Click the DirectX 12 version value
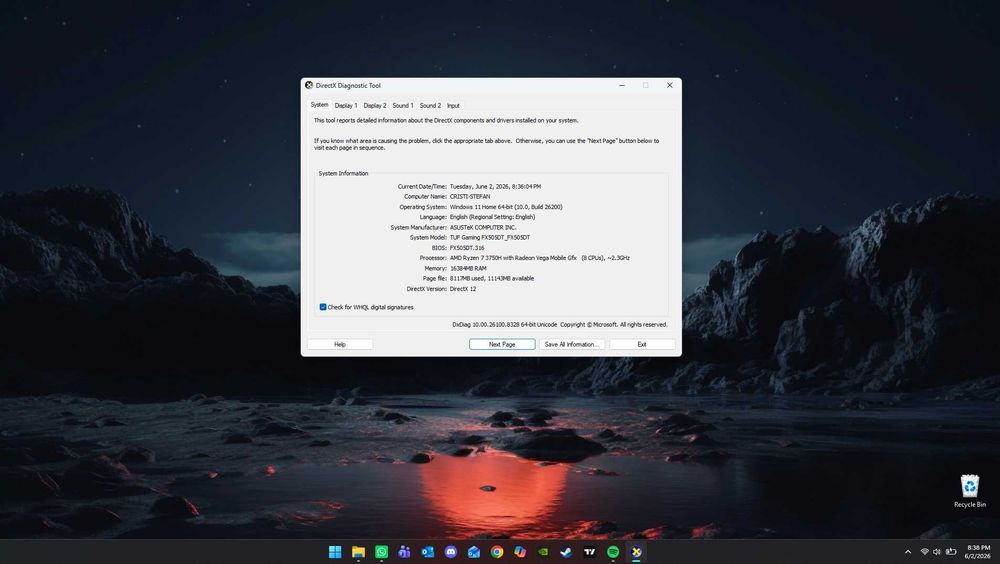 pos(463,288)
